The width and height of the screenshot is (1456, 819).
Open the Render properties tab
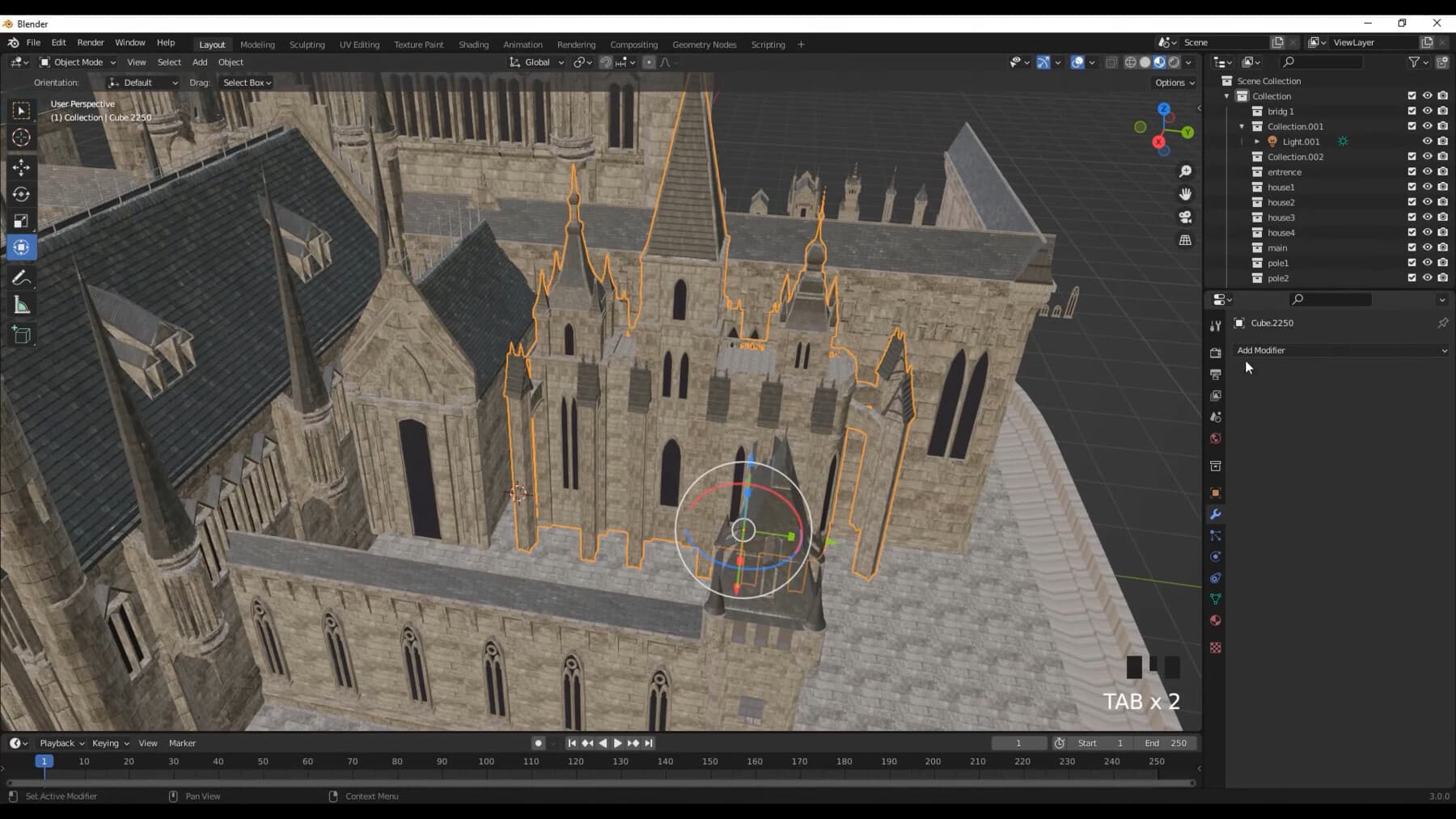coord(1215,353)
